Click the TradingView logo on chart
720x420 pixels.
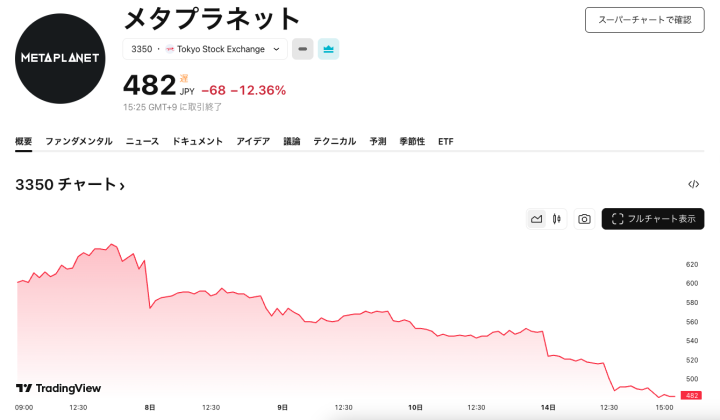[x=58, y=388]
